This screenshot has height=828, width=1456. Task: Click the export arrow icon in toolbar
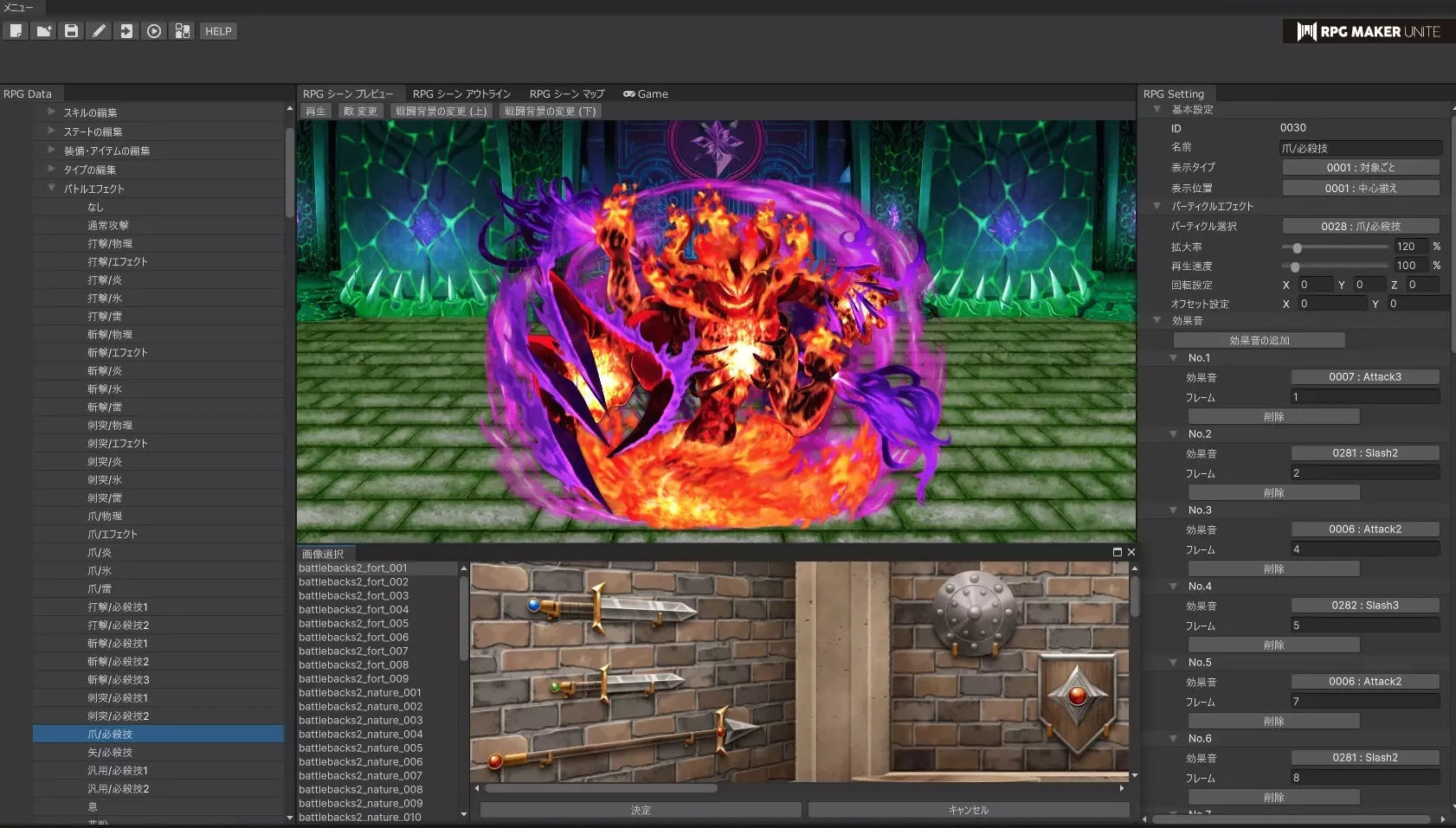tap(126, 31)
